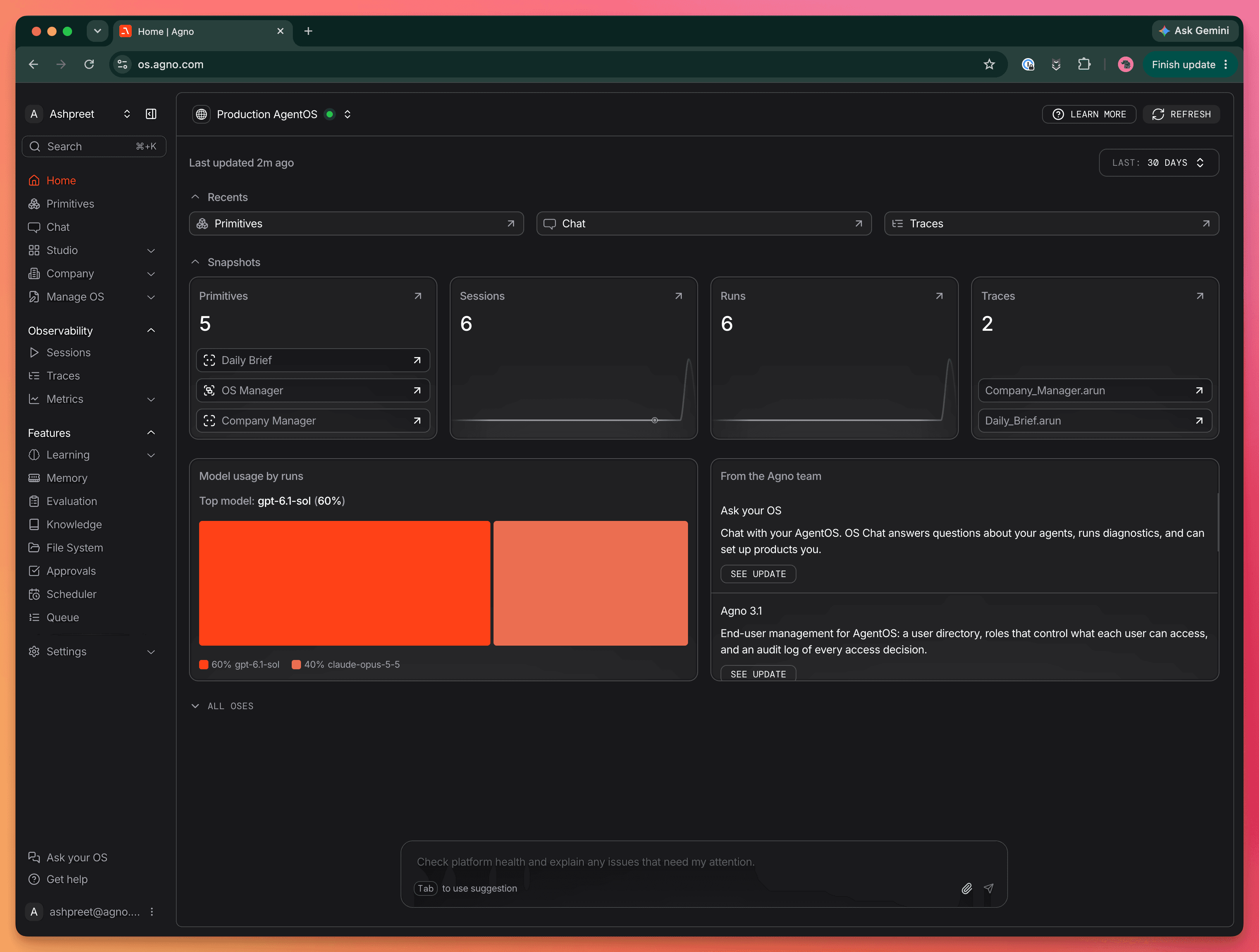The height and width of the screenshot is (952, 1259).
Task: Open the Company_Manager.arun trace
Action: coord(1094,390)
